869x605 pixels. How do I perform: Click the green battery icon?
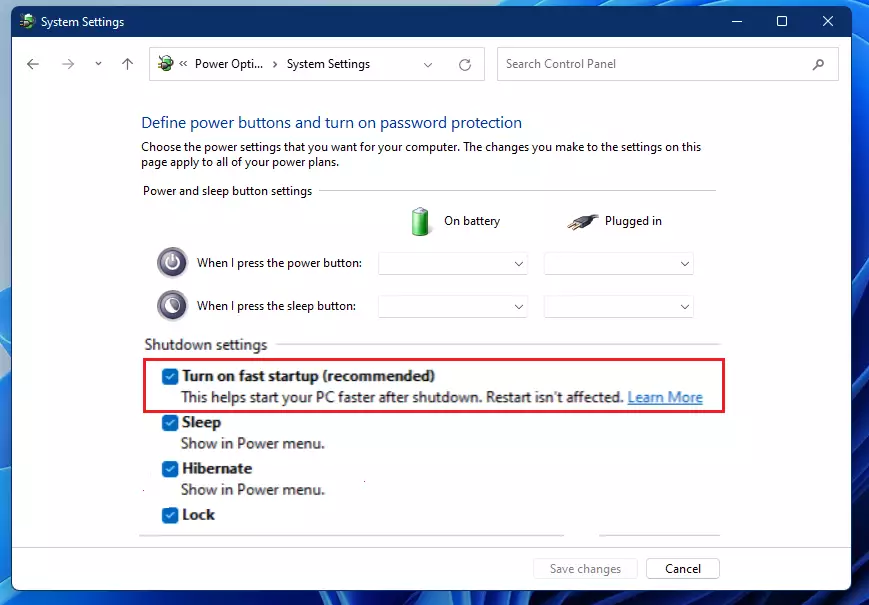coord(420,221)
